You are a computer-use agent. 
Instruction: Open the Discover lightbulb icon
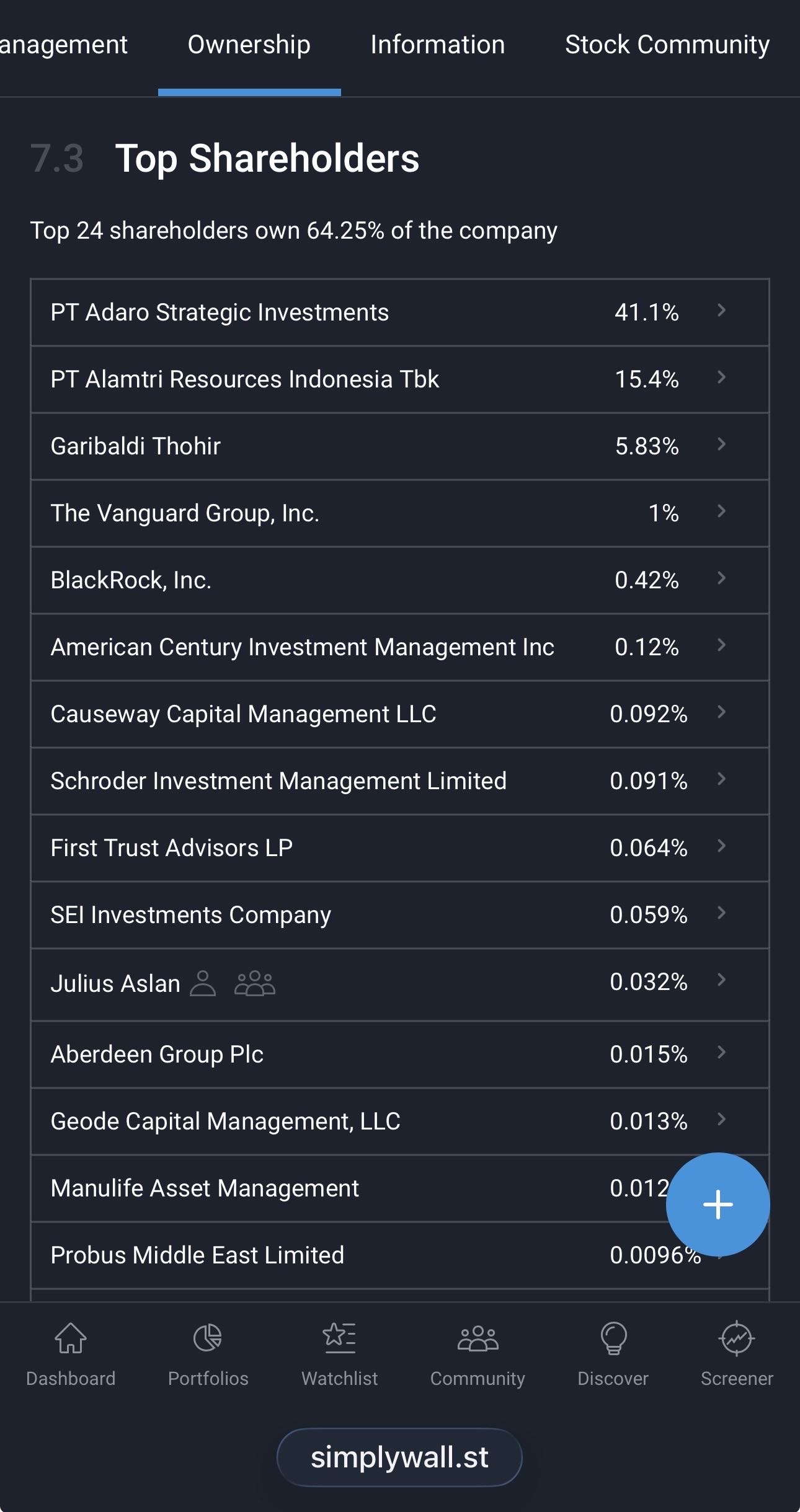[x=613, y=1337]
